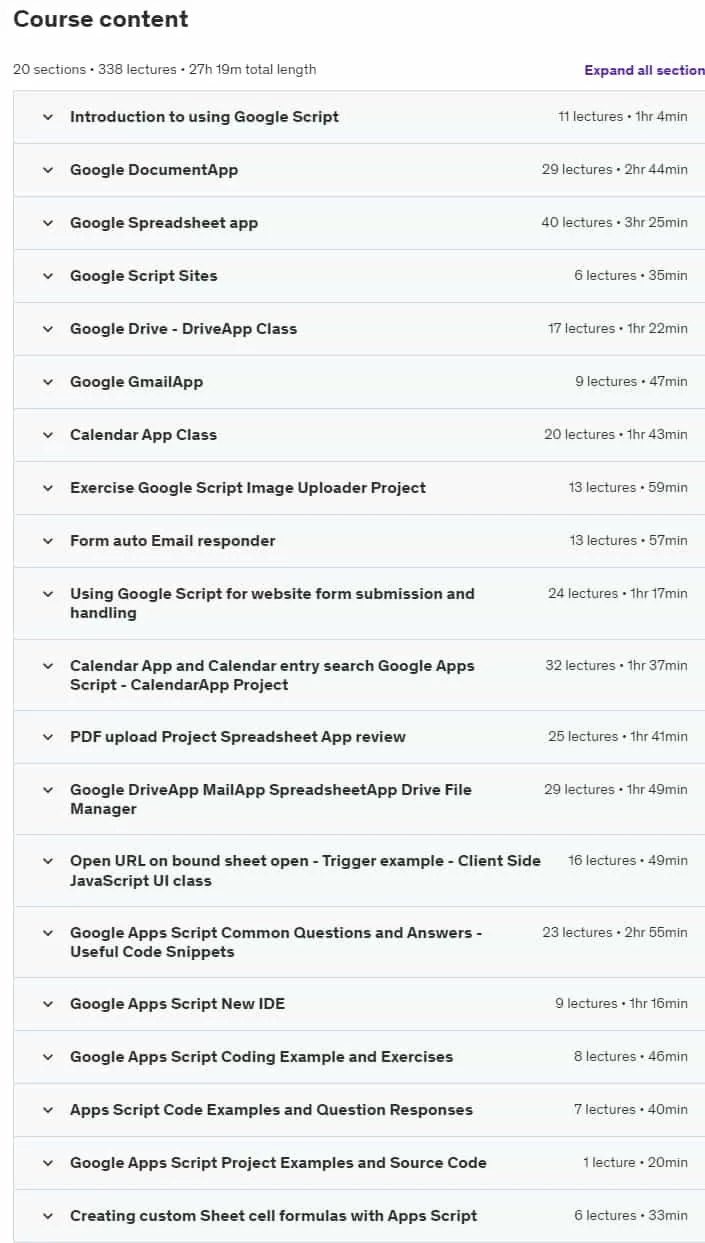Expand the Google Script Sites section
Viewport: 705px width, 1243px height.
(x=359, y=276)
